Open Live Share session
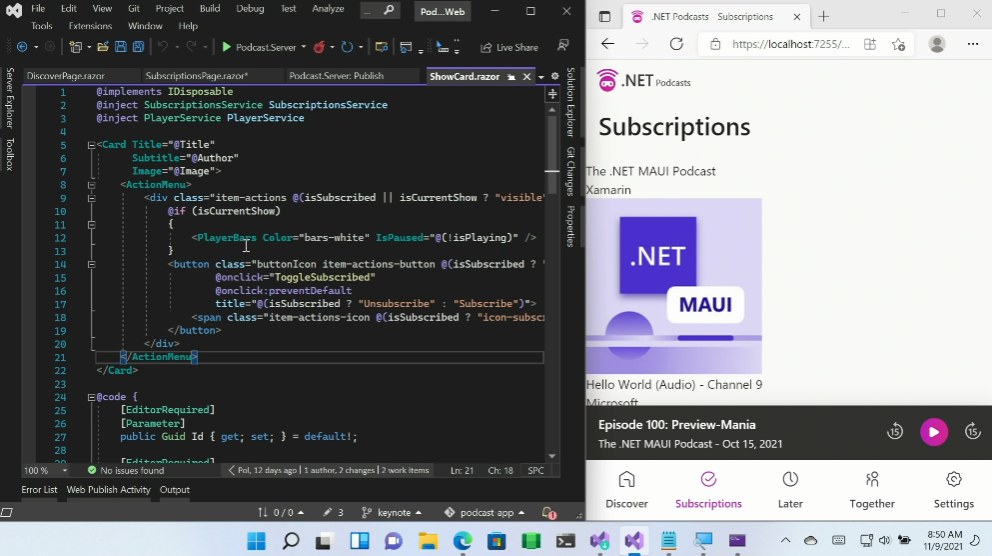The image size is (992, 556). pos(509,47)
